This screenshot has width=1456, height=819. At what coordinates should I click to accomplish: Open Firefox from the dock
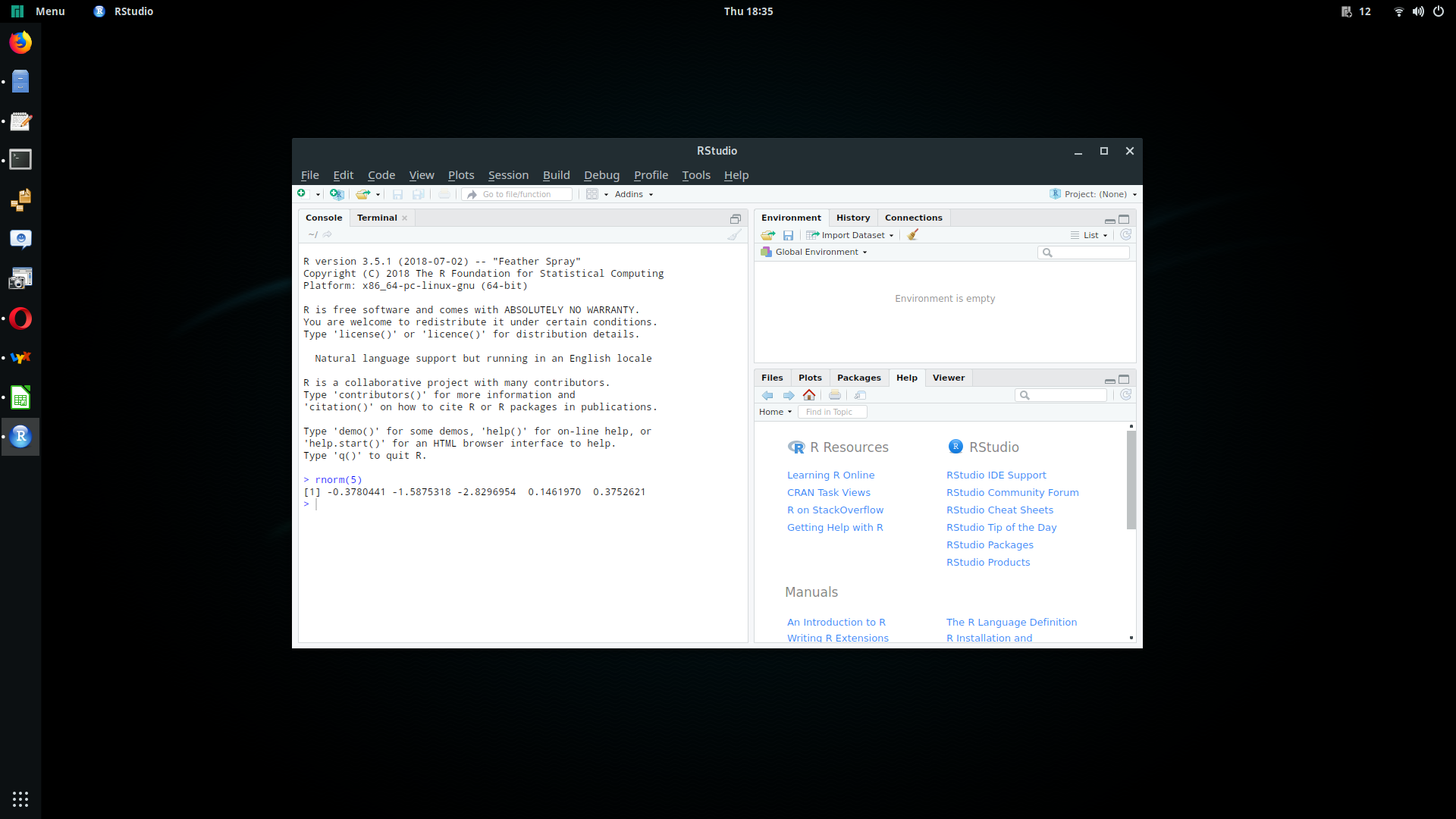click(x=20, y=42)
